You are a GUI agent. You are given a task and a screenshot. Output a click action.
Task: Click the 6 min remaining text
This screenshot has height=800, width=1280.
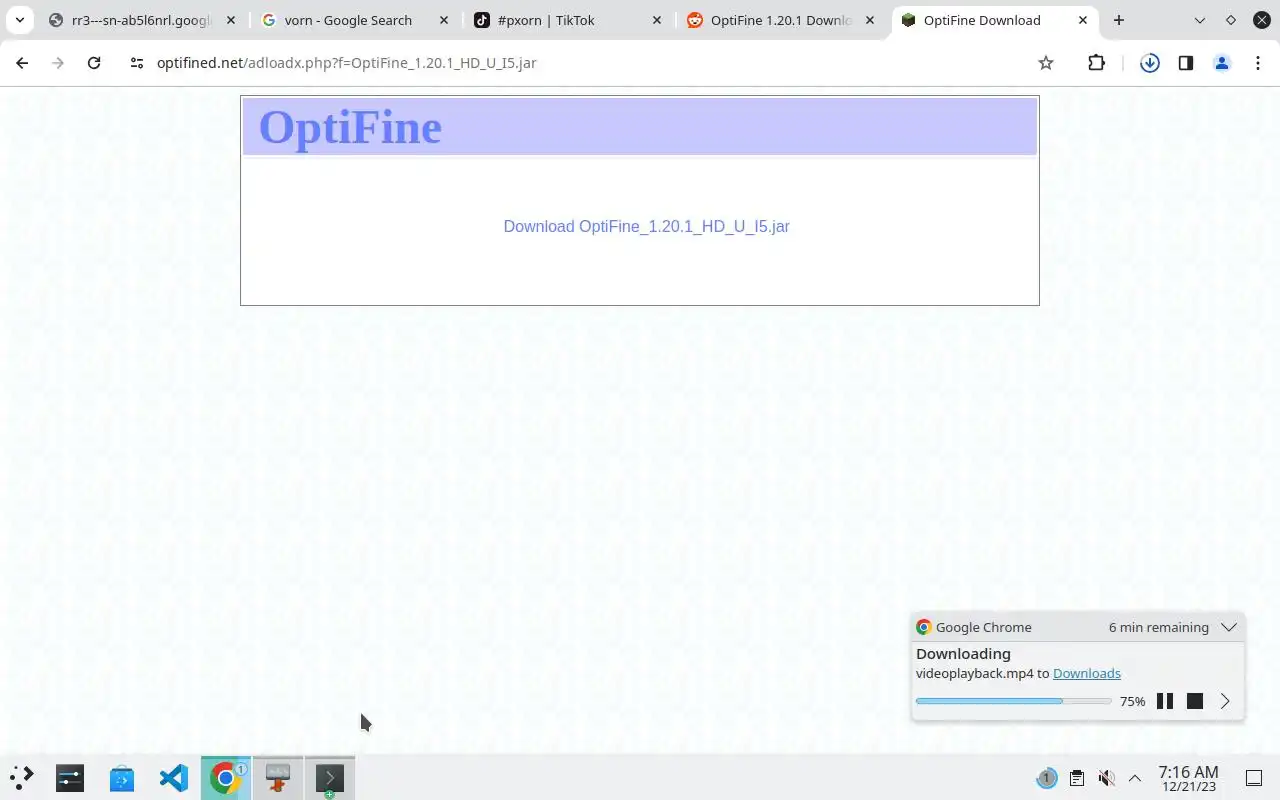coord(1158,627)
